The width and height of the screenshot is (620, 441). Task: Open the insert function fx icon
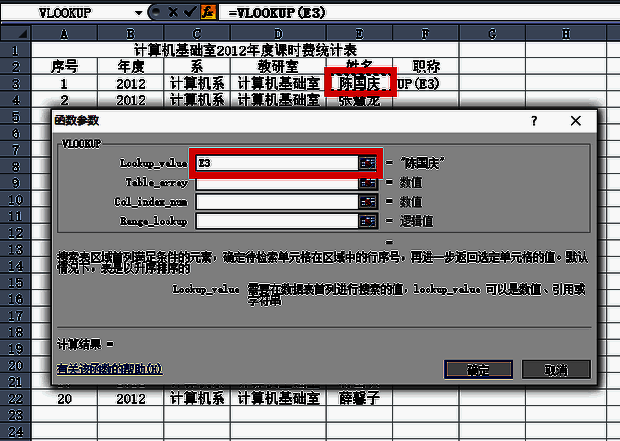point(208,12)
